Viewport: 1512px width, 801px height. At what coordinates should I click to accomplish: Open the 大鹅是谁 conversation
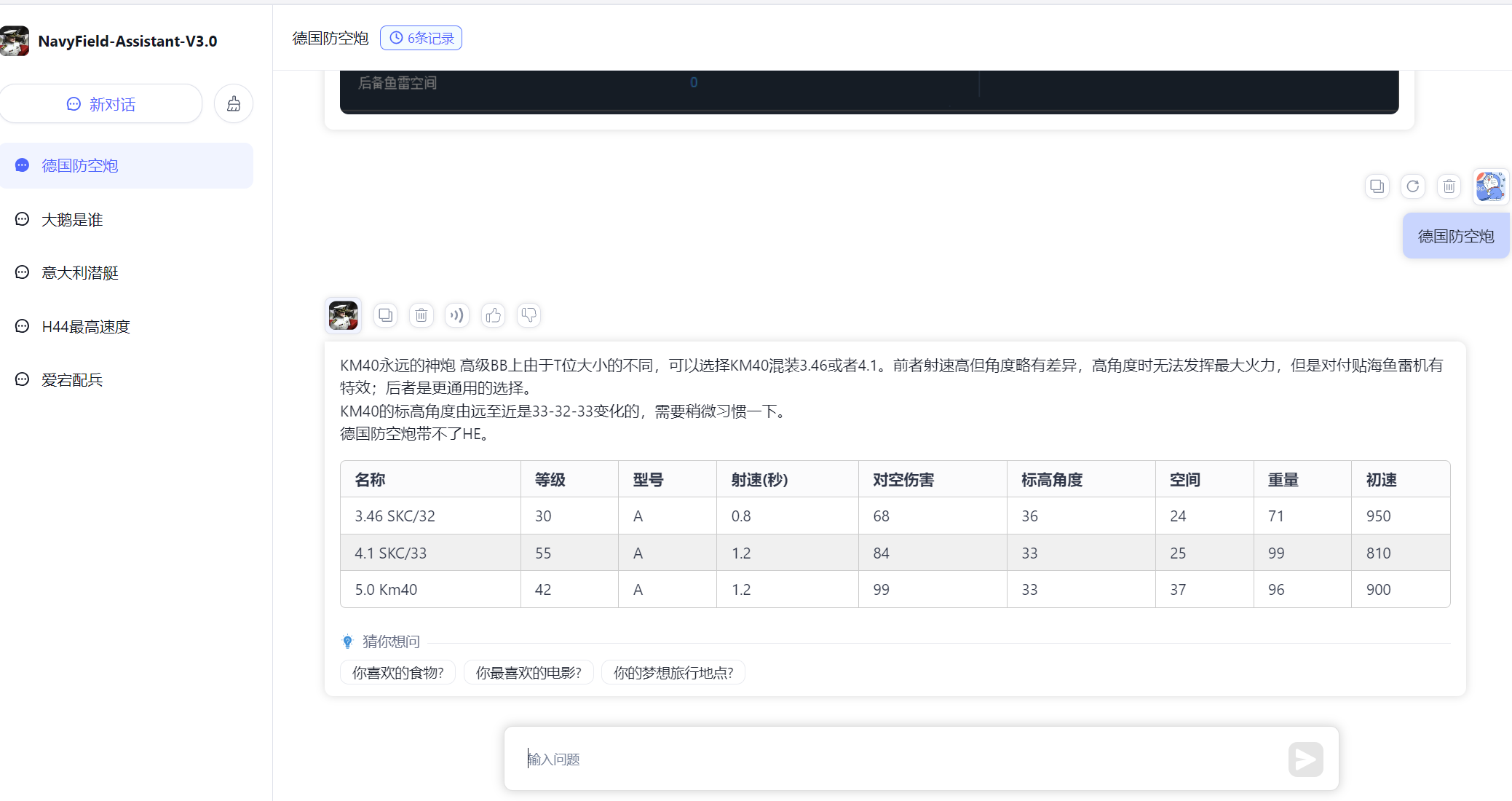[x=72, y=219]
